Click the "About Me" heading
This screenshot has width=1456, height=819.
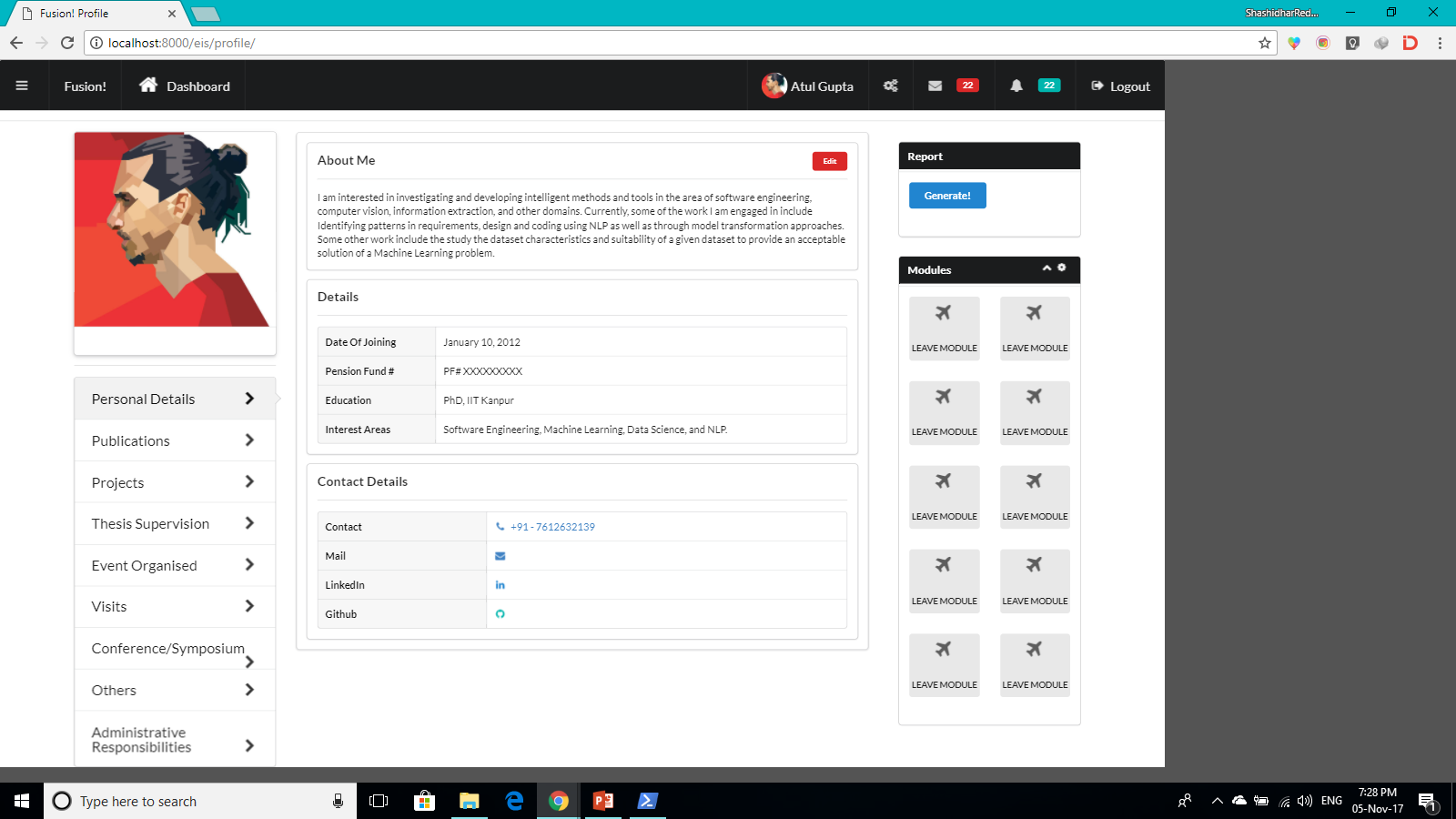coord(347,160)
